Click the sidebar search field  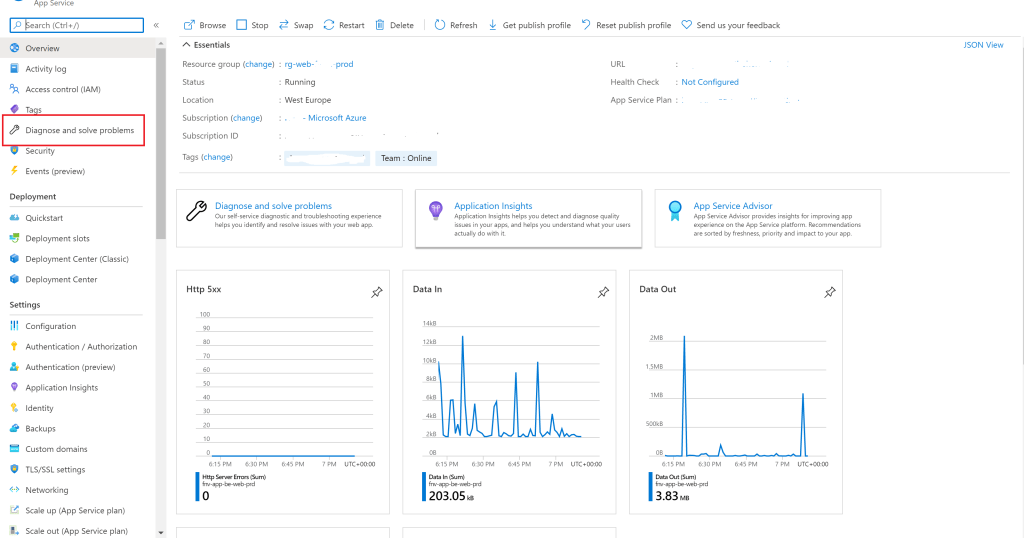click(76, 25)
